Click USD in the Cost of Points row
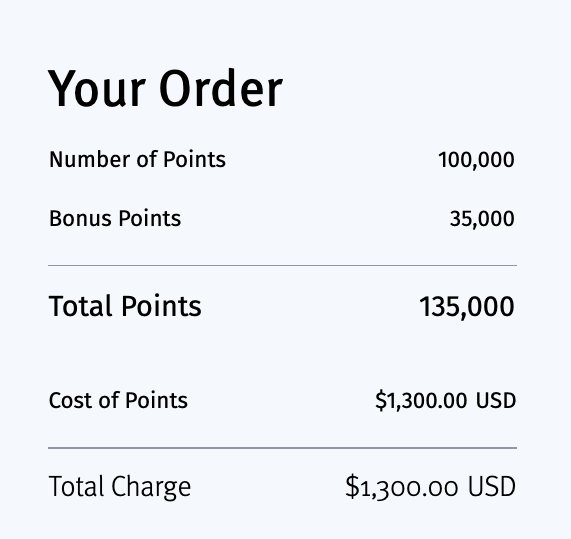 pyautogui.click(x=496, y=400)
